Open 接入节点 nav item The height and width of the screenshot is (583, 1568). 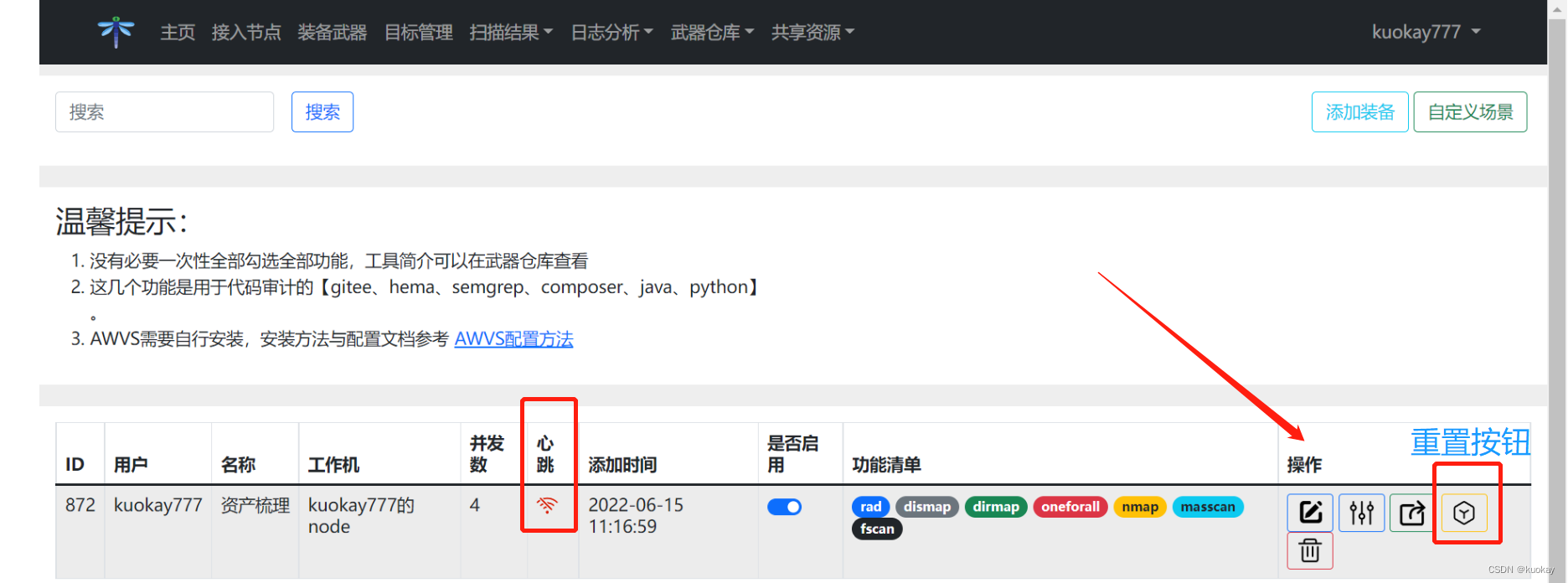[x=246, y=32]
